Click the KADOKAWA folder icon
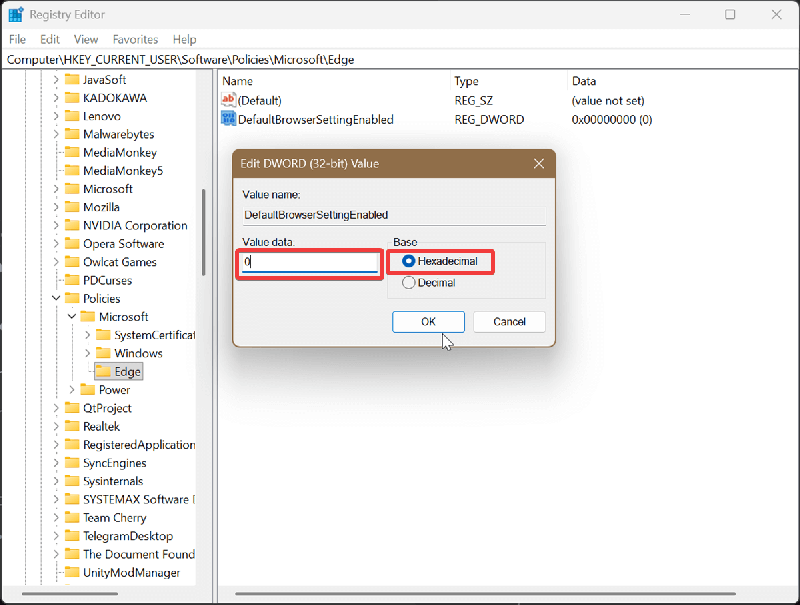The height and width of the screenshot is (605, 800). coord(72,98)
